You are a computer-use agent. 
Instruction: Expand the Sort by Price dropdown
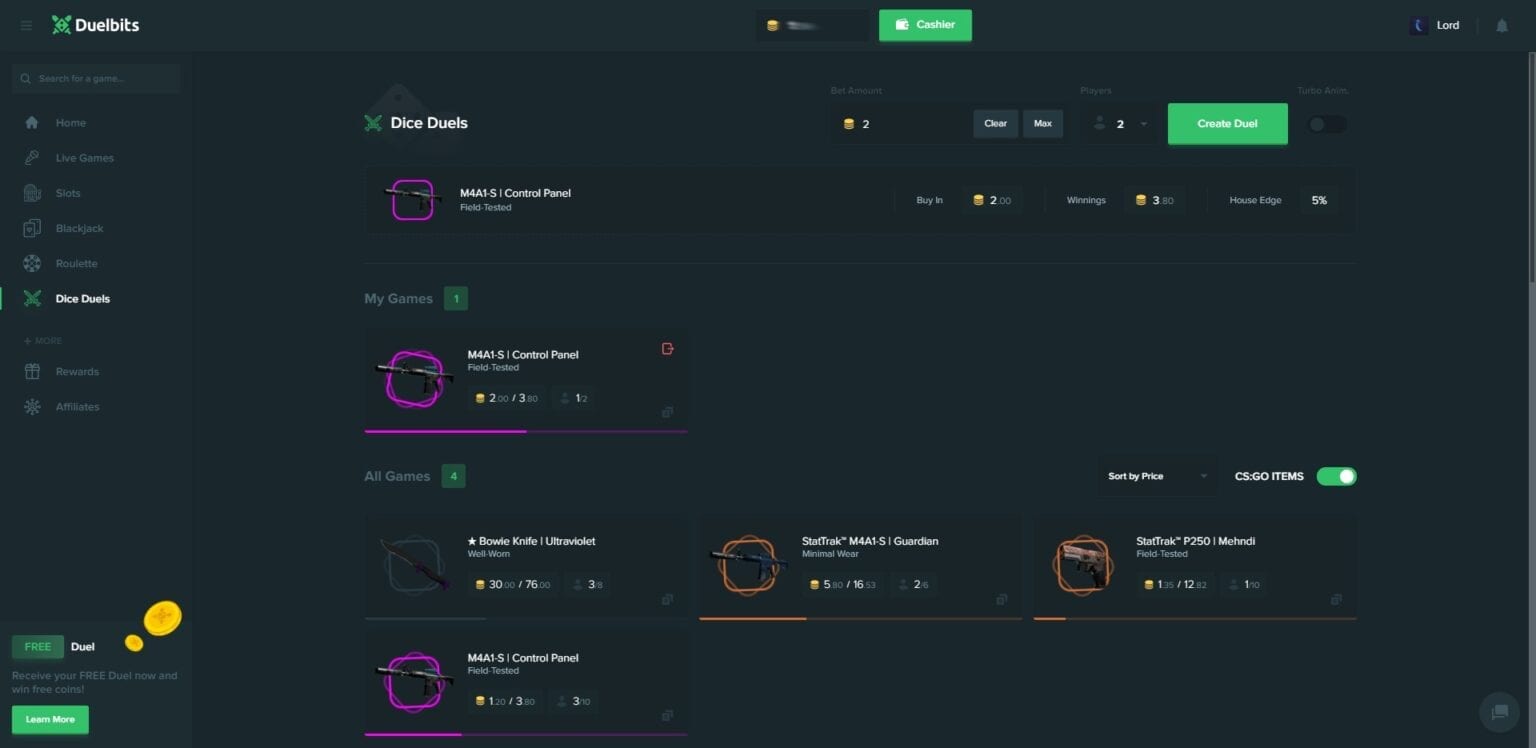pyautogui.click(x=1157, y=476)
